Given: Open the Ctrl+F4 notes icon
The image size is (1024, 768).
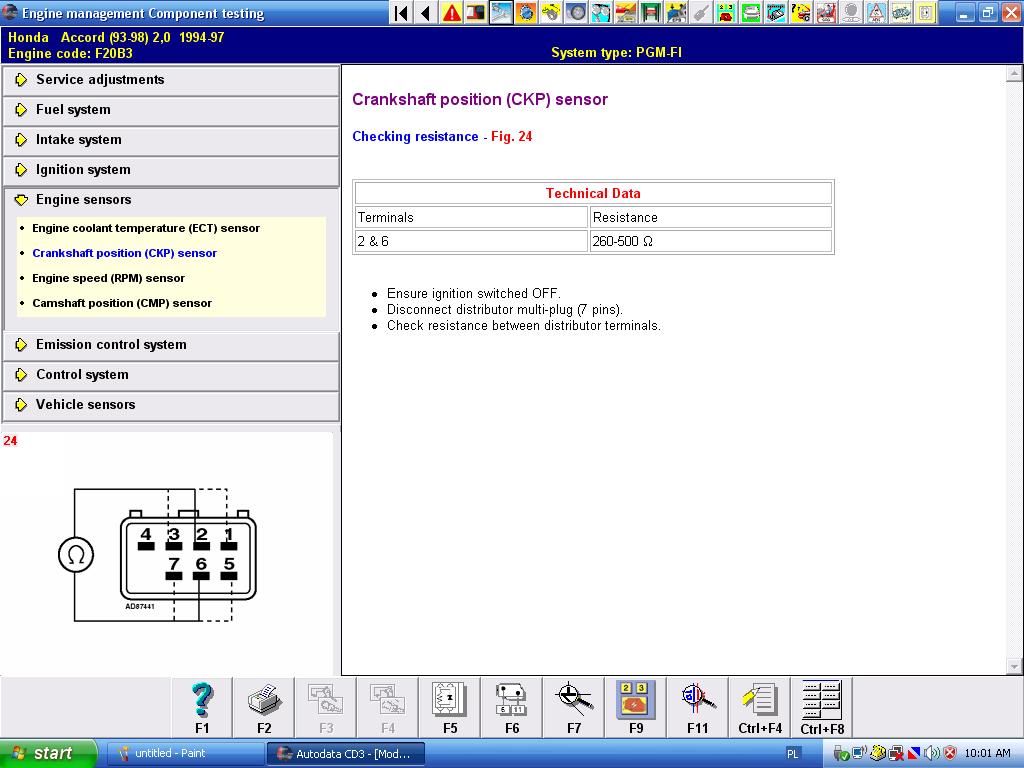Looking at the screenshot, I should (760, 708).
